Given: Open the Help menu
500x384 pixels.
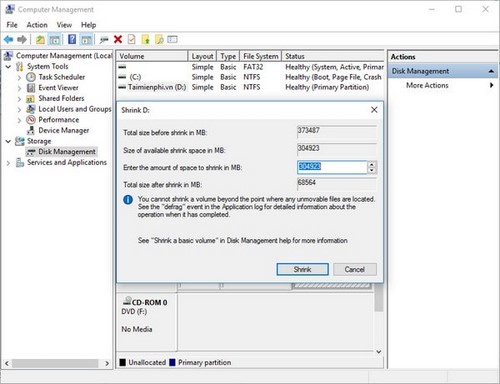Looking at the screenshot, I should (88, 25).
